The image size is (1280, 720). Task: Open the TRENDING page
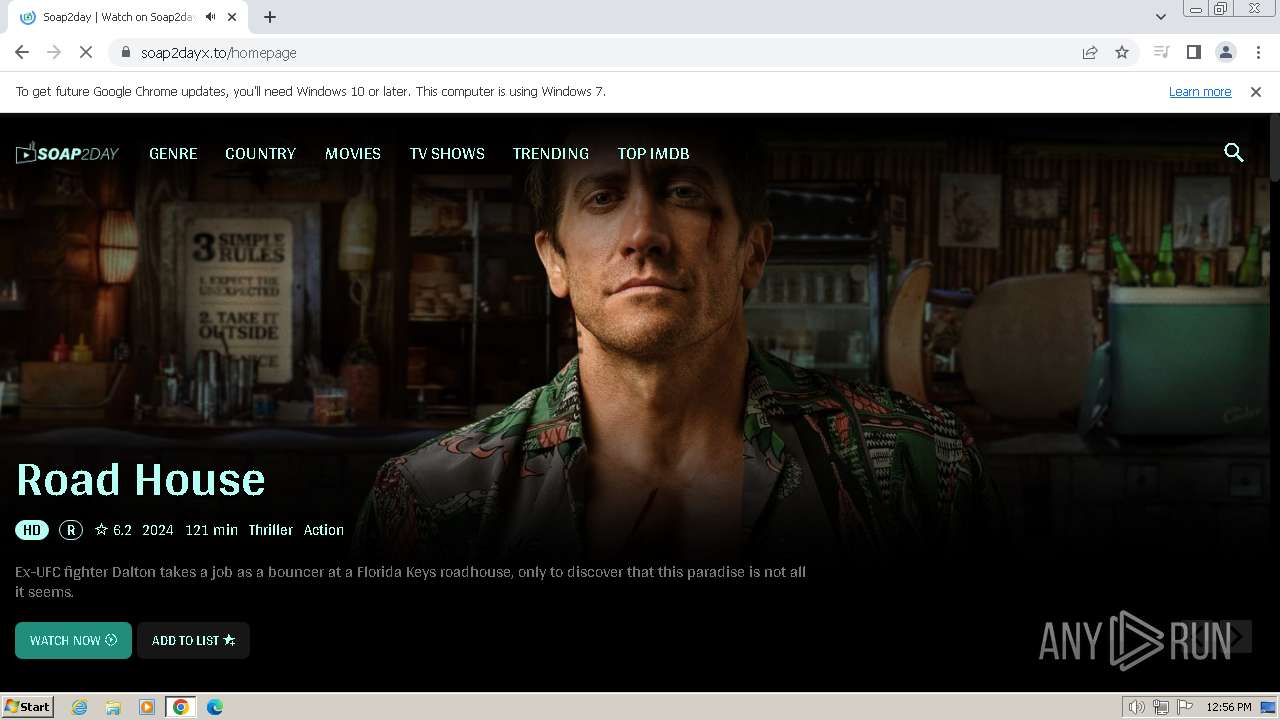click(551, 153)
